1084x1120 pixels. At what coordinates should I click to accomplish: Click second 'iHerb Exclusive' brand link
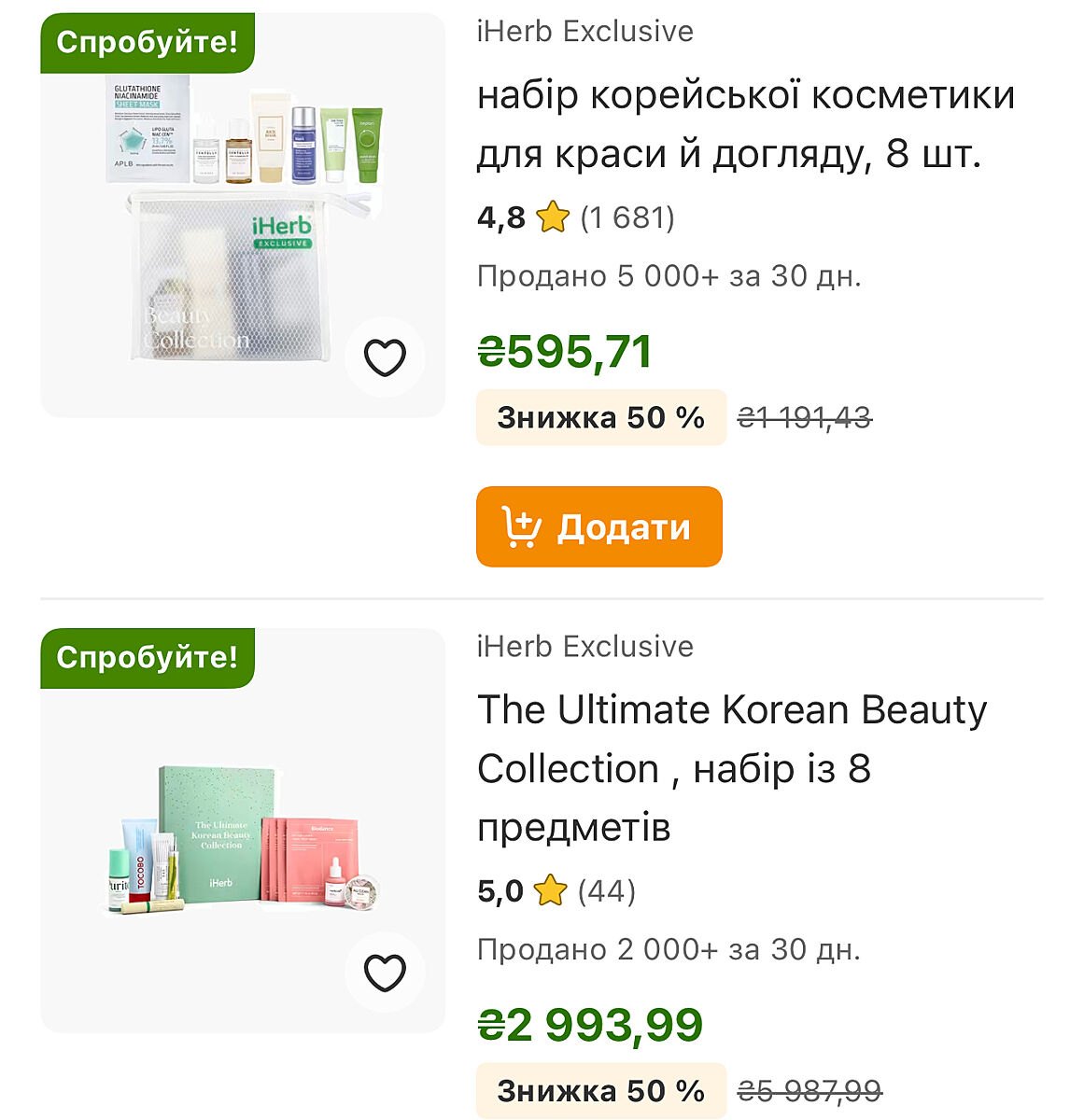click(x=584, y=646)
